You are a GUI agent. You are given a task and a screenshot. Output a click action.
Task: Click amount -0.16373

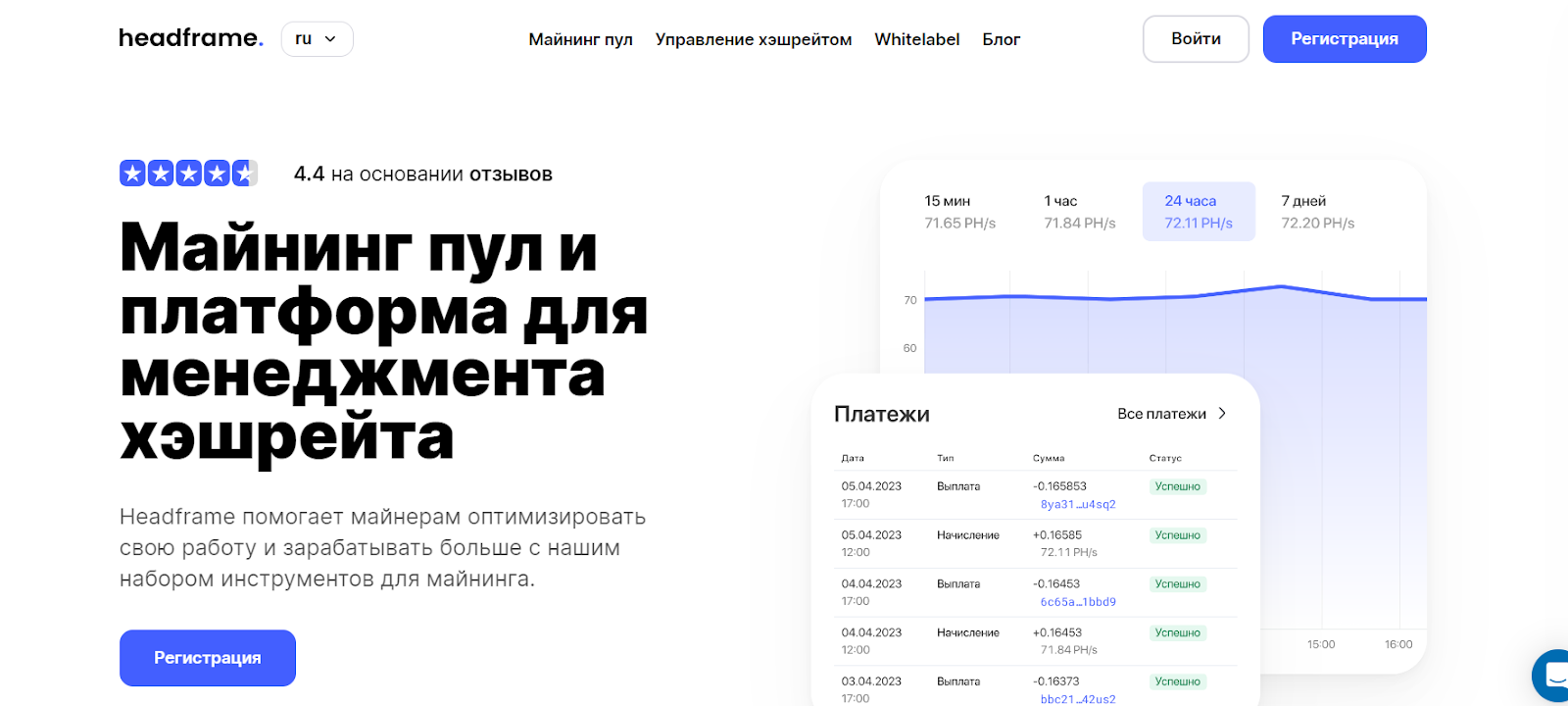1055,681
